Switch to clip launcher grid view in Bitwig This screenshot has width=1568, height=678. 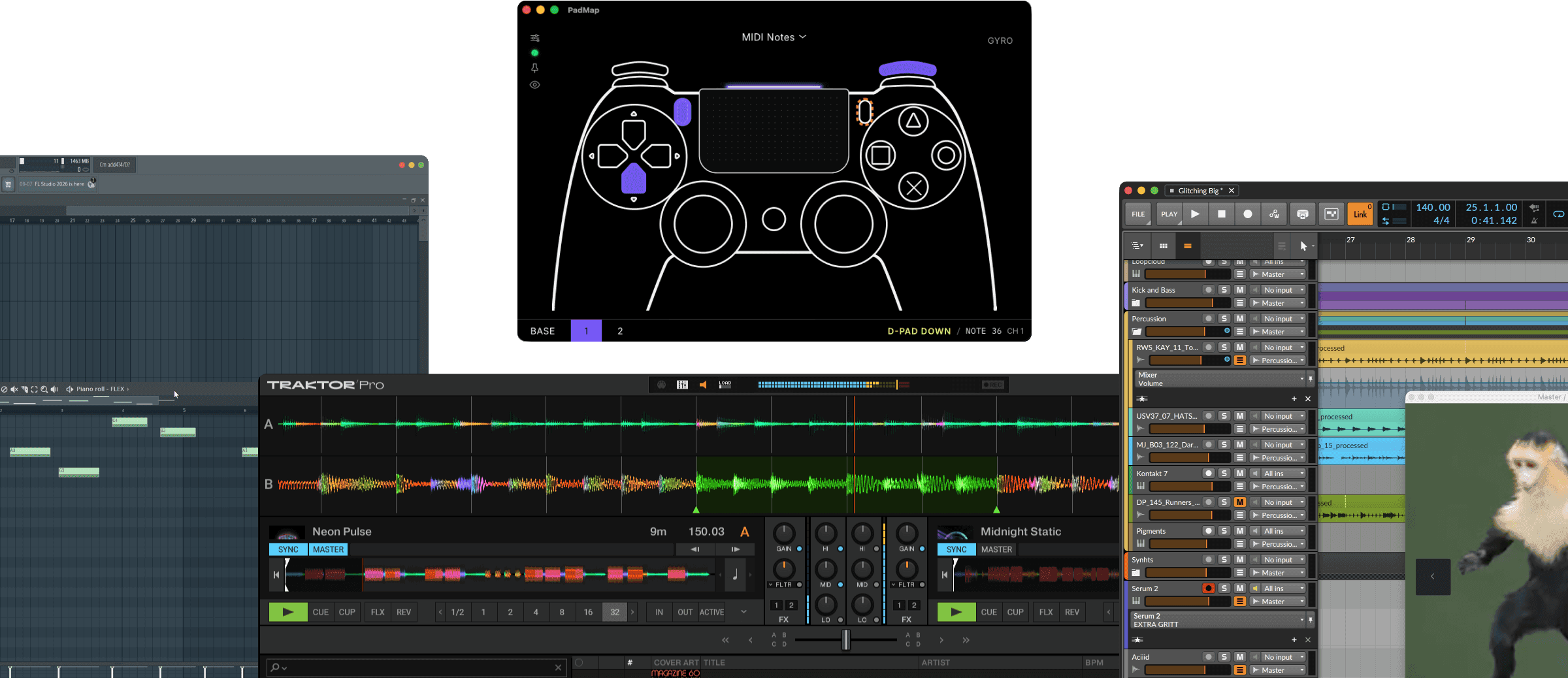coord(1164,246)
